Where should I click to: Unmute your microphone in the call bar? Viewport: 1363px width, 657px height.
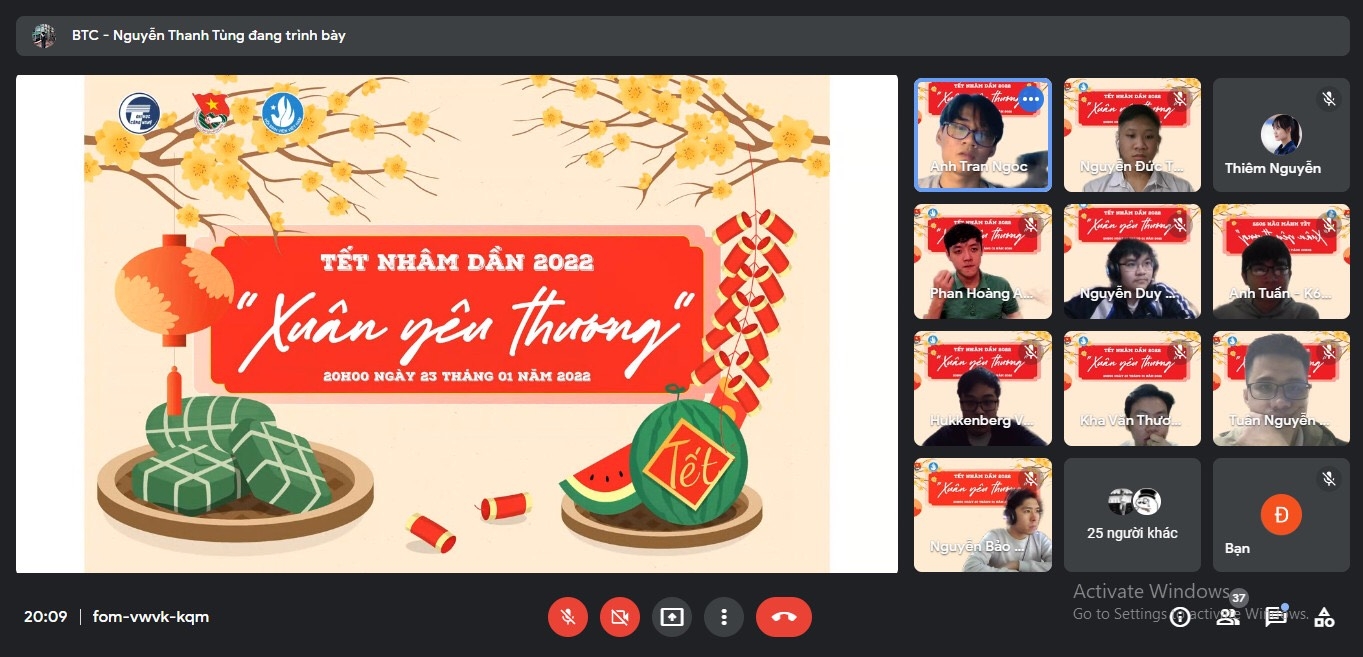pyautogui.click(x=567, y=617)
